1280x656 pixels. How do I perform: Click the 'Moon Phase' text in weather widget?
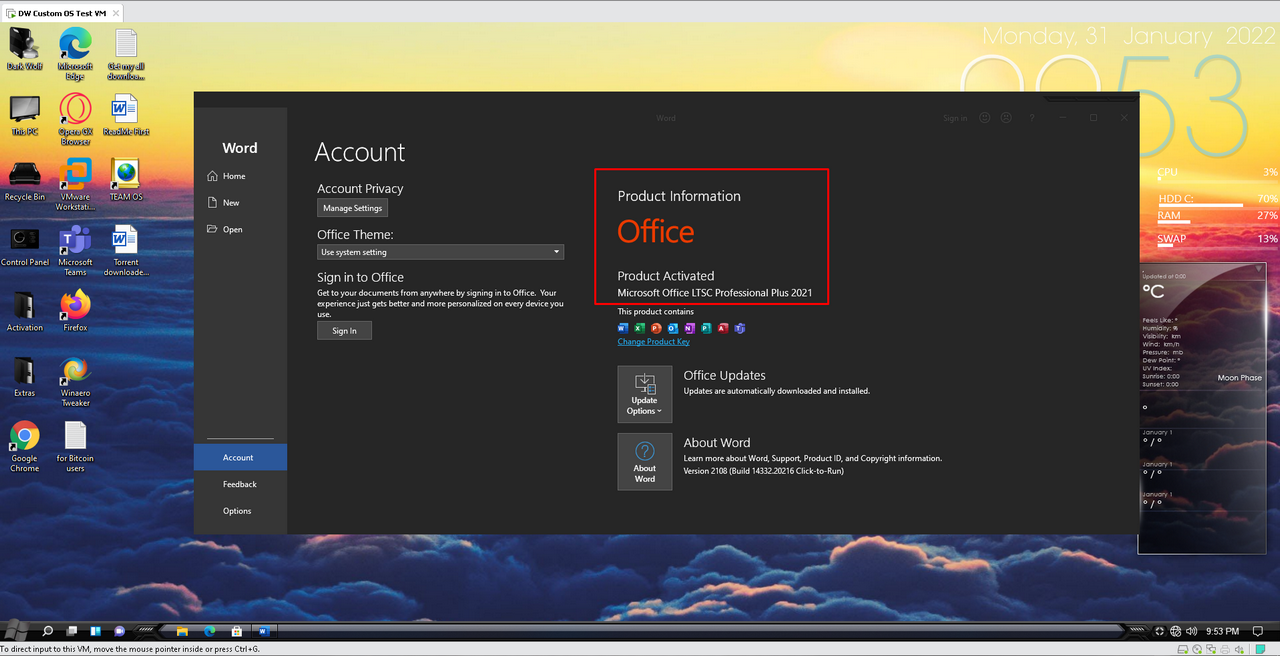tap(1240, 378)
